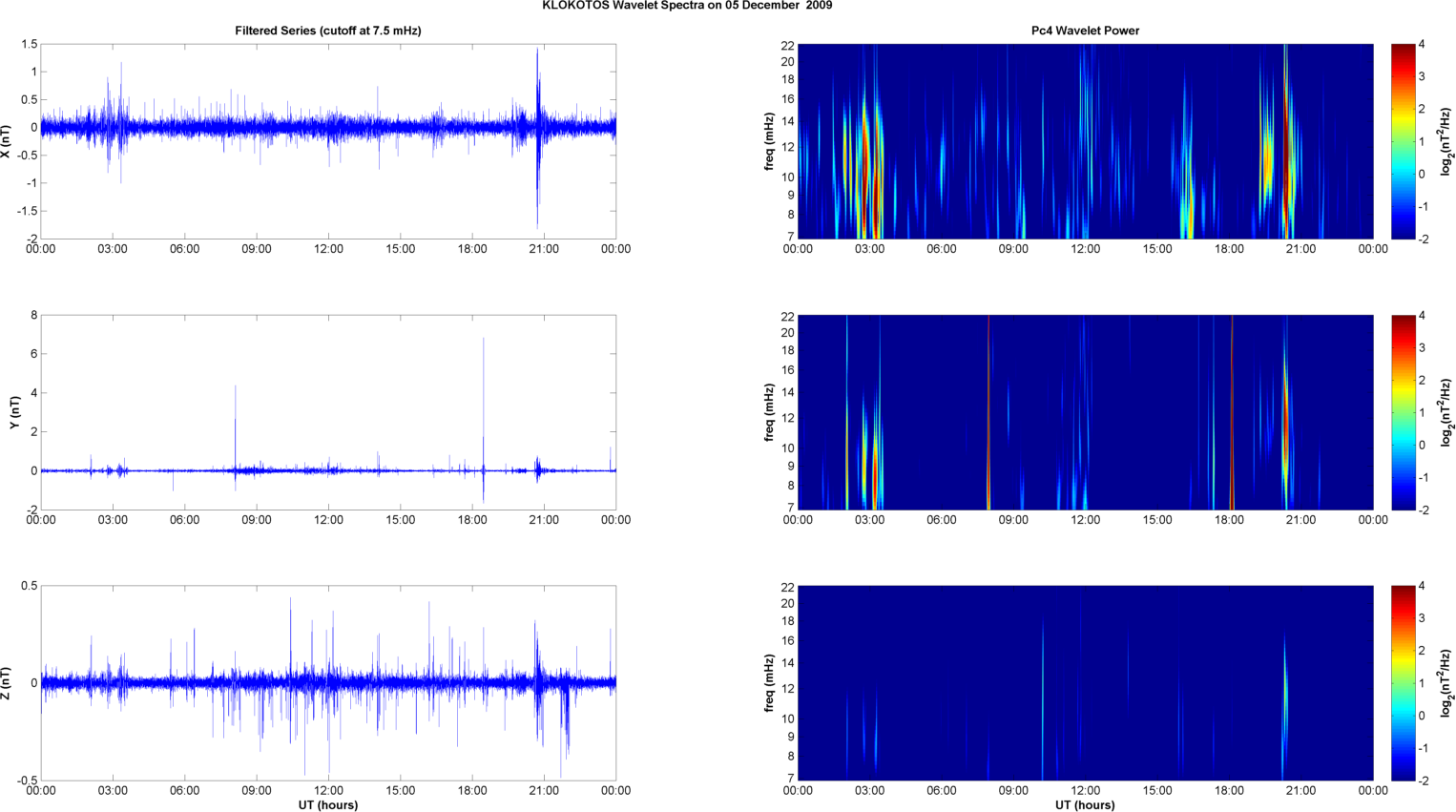Click the Z (nT) axis label
The width and height of the screenshot is (1456, 812).
coord(7,683)
